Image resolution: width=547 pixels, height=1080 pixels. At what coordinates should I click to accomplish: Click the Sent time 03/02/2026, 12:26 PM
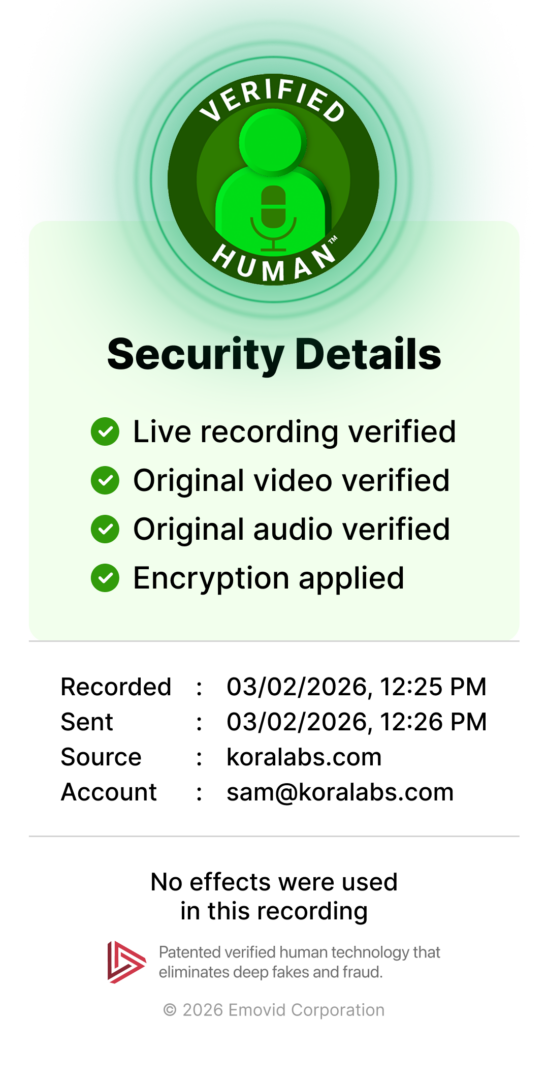pyautogui.click(x=356, y=722)
